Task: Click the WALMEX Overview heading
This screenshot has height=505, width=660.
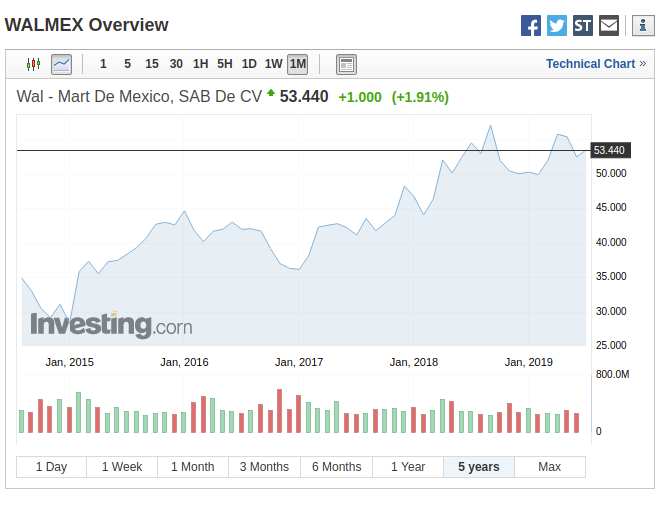Action: tap(87, 25)
